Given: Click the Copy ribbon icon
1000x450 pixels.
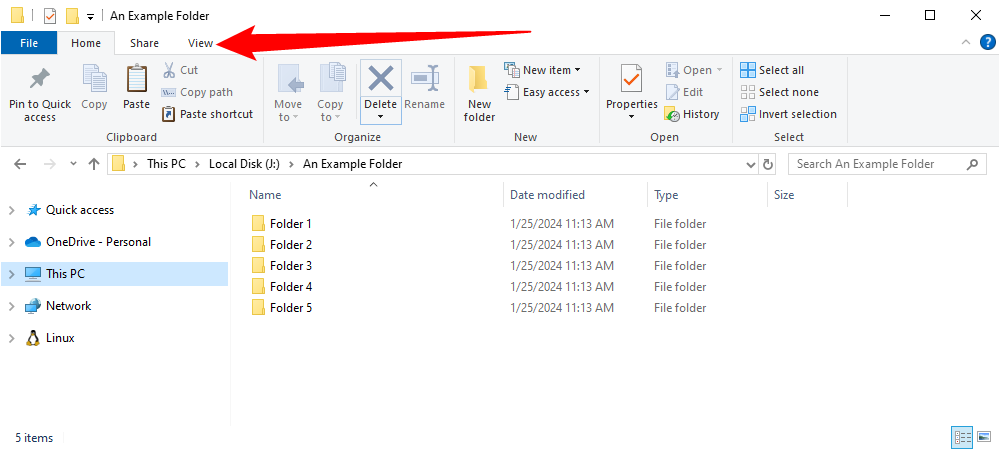Looking at the screenshot, I should click(x=94, y=79).
